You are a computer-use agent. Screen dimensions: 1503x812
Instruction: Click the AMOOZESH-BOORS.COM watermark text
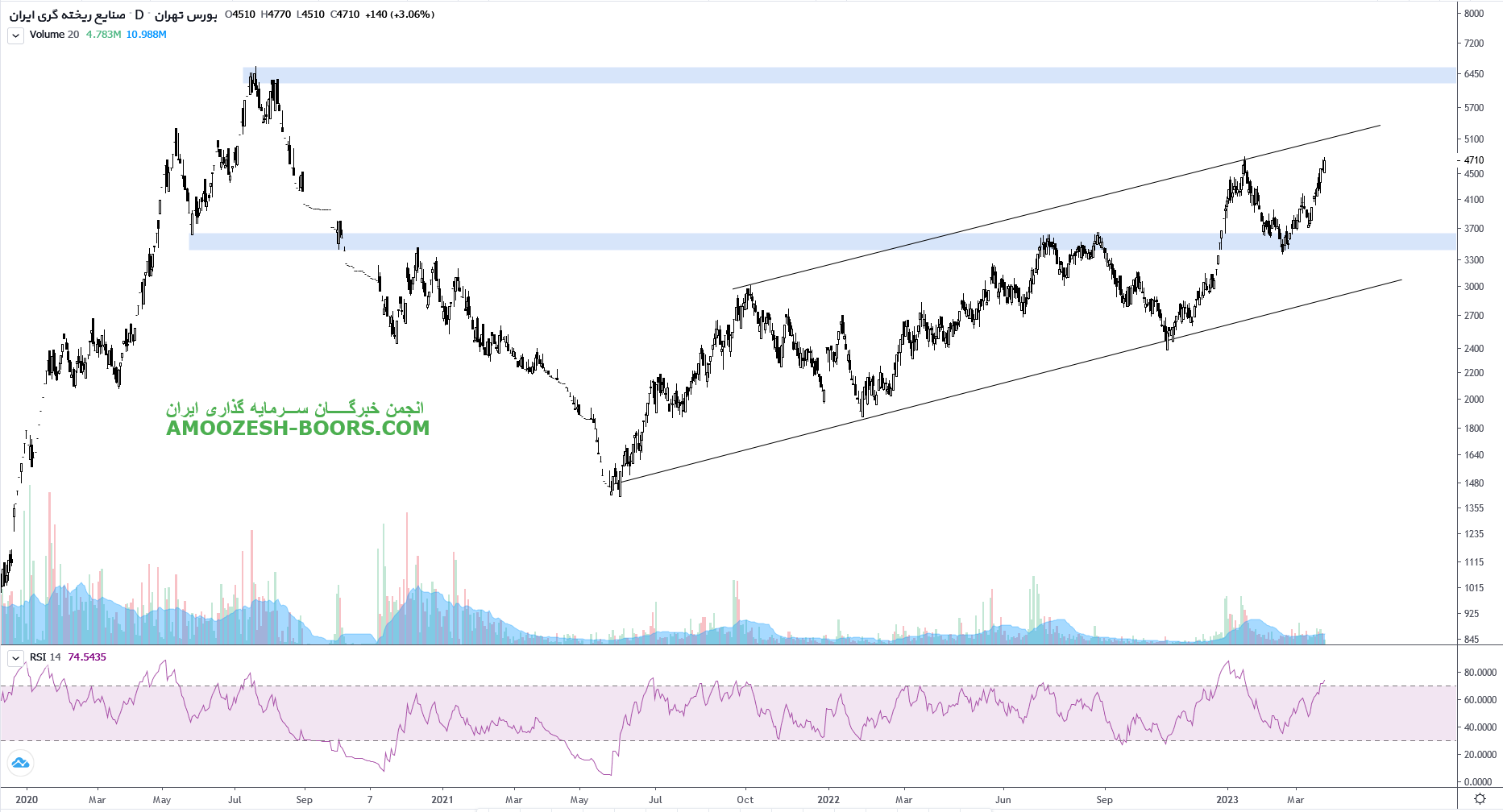[x=297, y=429]
